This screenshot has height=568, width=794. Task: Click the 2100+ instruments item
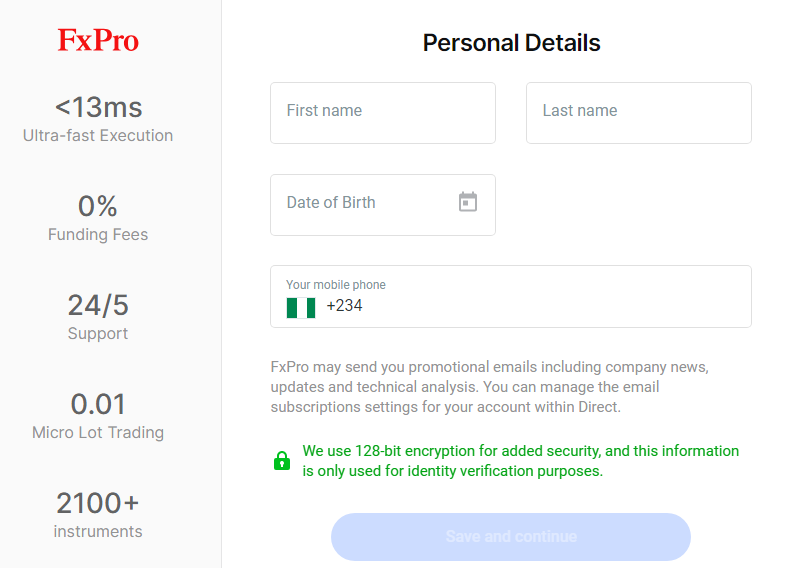98,514
